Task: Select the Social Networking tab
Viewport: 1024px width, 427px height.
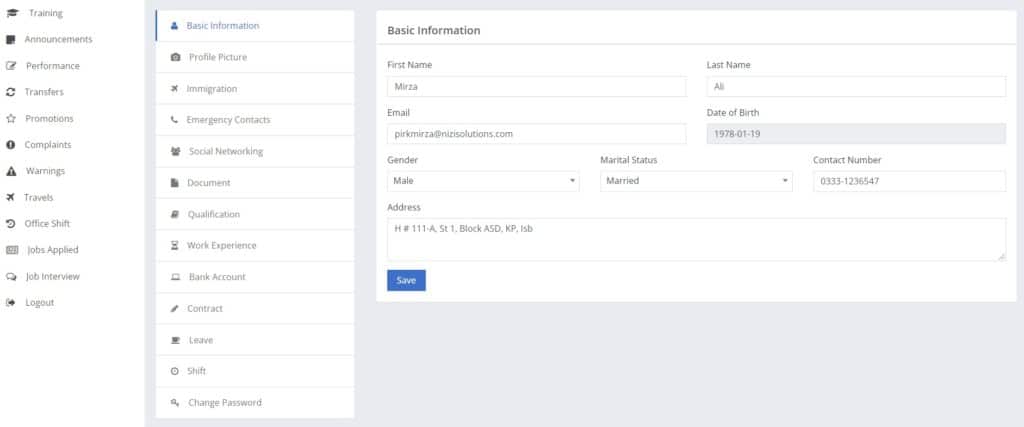Action: [x=255, y=151]
